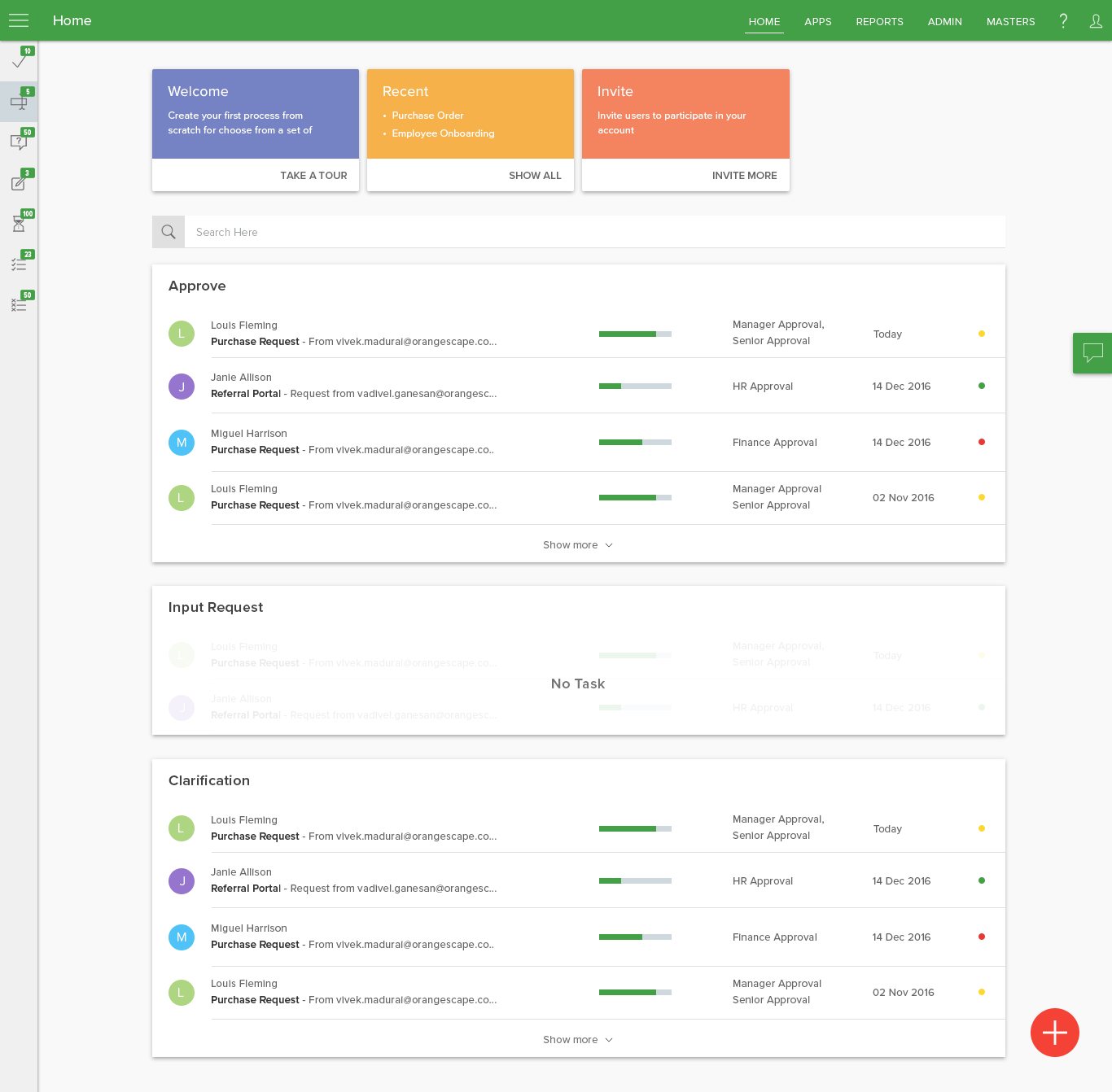Expand Show more in Approve section
Screen dimensions: 1112x1092
tap(577, 545)
